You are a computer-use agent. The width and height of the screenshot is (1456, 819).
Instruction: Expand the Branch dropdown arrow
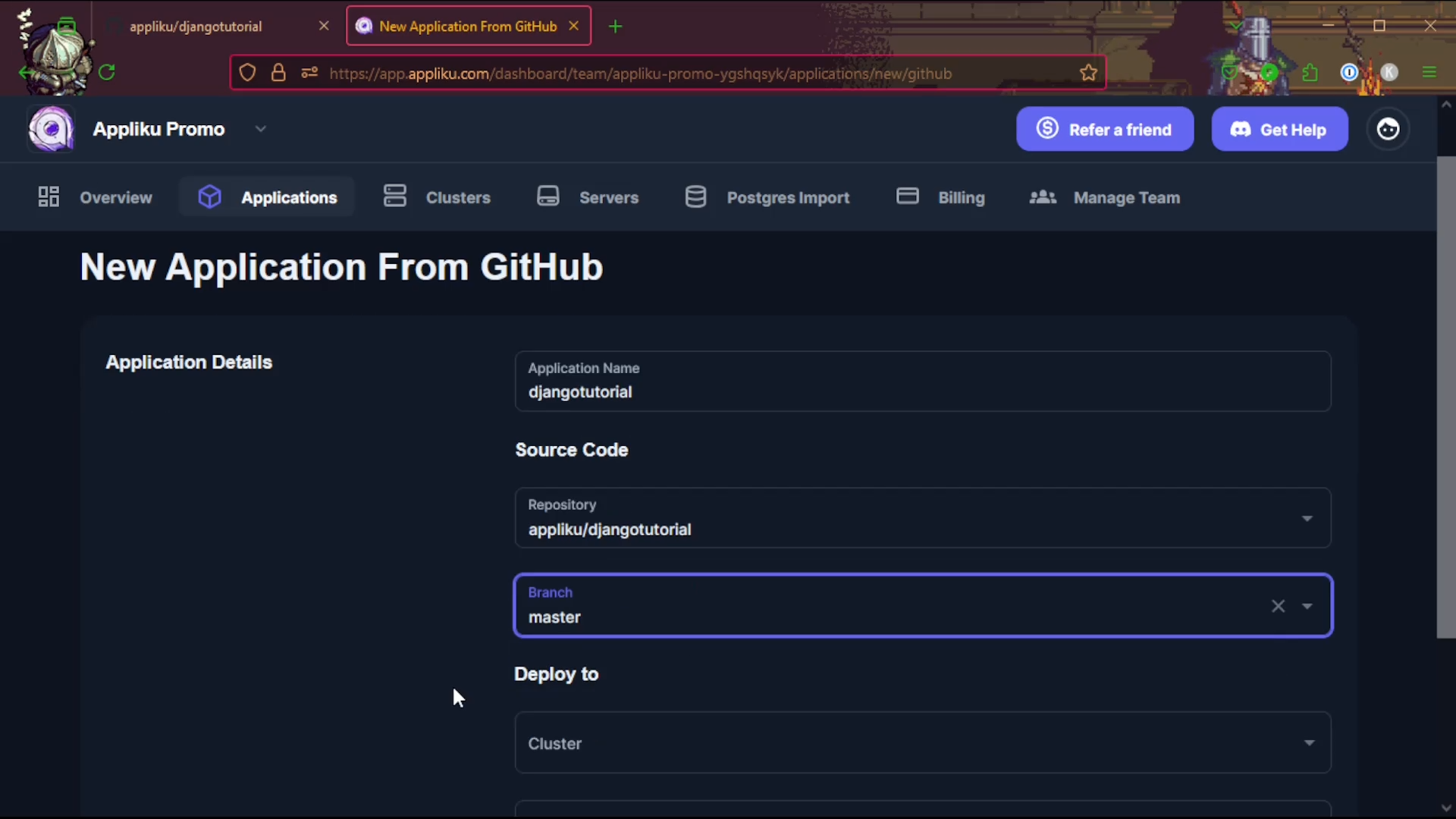(1307, 606)
